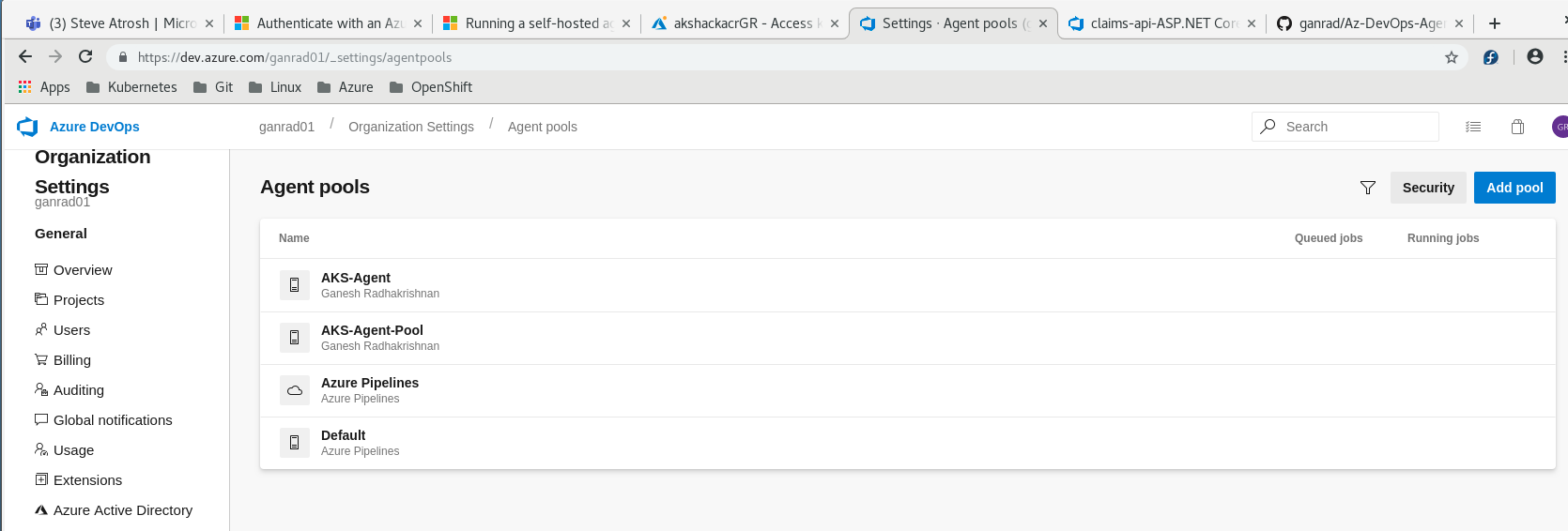Switch to the Authenticate with an Azure tab
This screenshot has height=531, width=1568.
pyautogui.click(x=327, y=23)
